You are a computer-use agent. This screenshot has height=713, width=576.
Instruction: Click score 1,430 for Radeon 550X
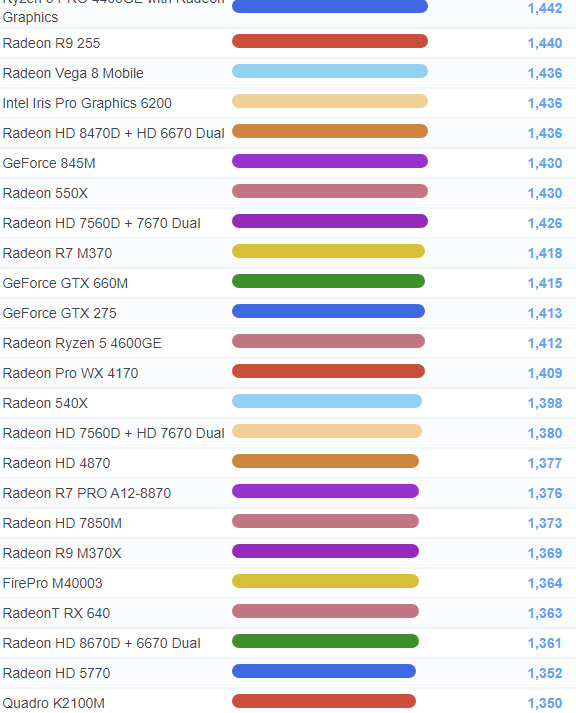pyautogui.click(x=545, y=193)
